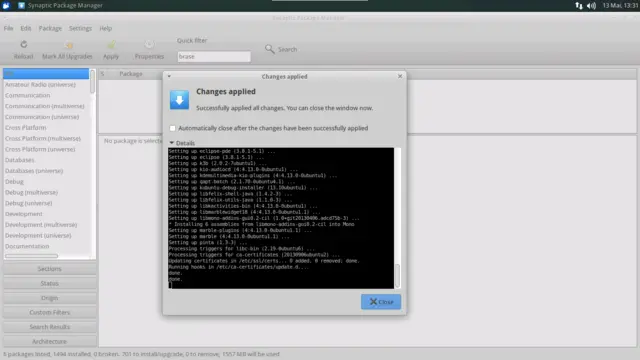Open the Edit menu
The height and width of the screenshot is (360, 640).
click(26, 28)
